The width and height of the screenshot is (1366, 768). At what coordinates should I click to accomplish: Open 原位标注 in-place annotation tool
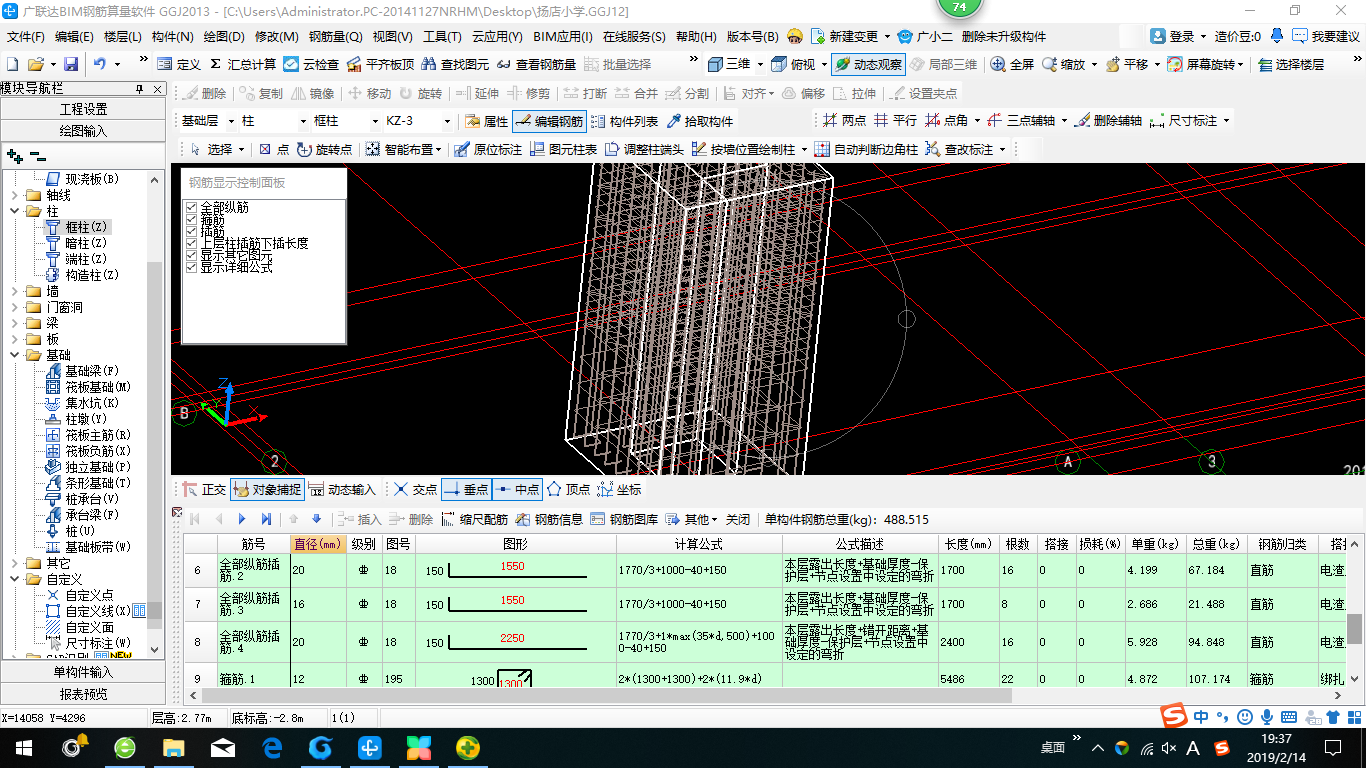[487, 149]
